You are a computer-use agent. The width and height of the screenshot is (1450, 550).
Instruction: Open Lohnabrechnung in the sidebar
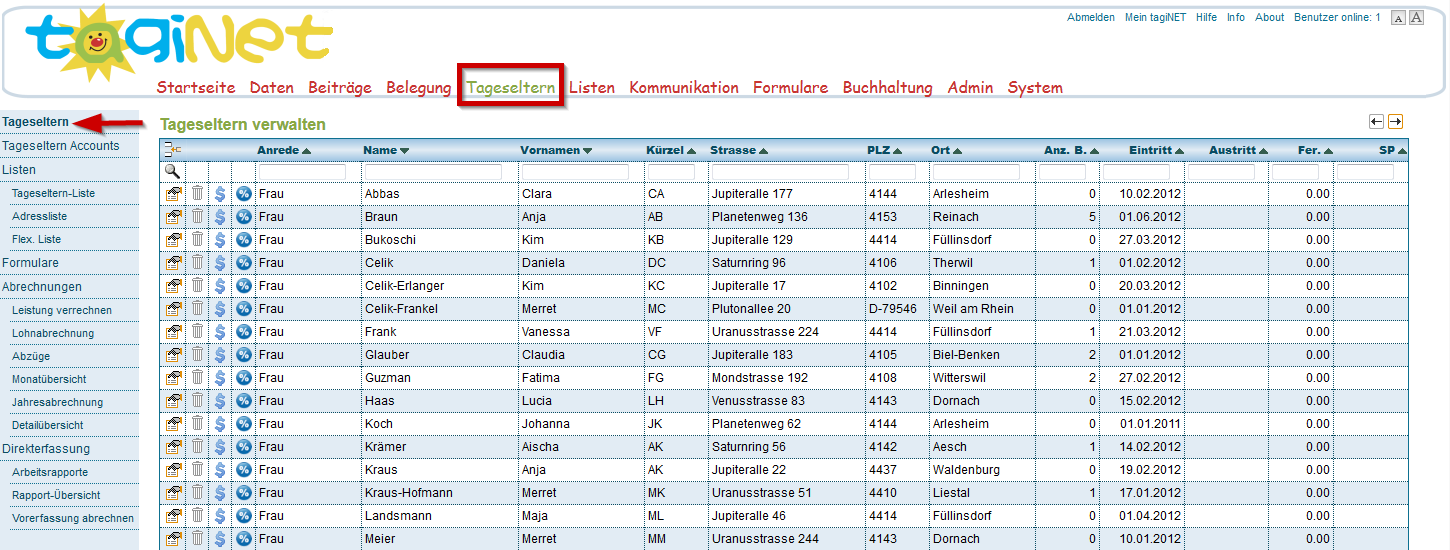coord(53,333)
